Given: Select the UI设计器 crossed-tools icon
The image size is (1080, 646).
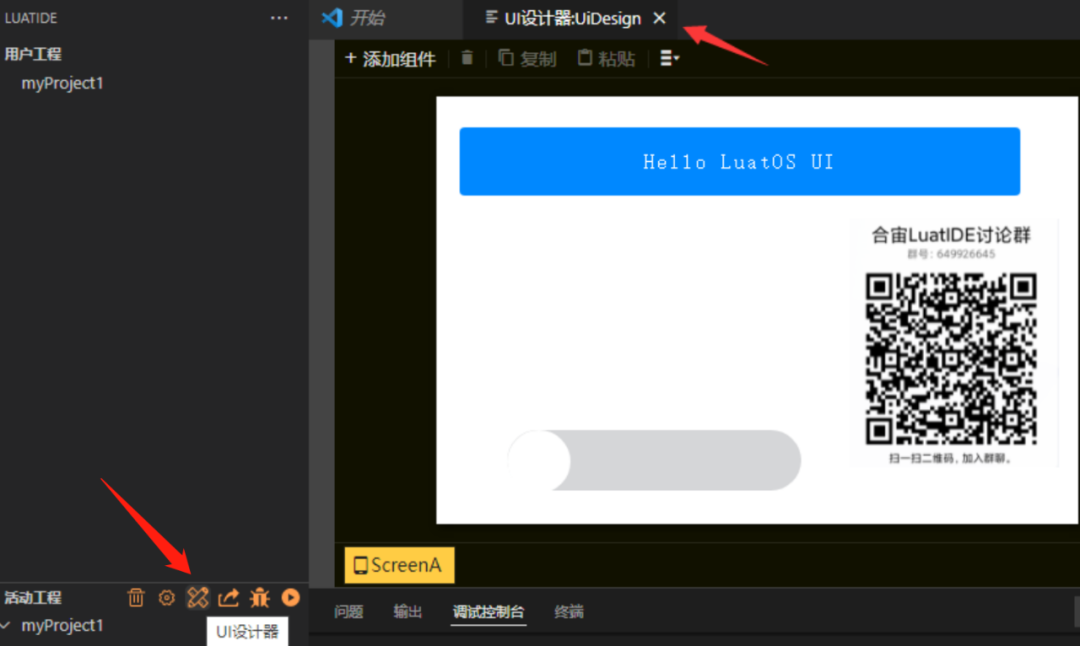Looking at the screenshot, I should [198, 597].
